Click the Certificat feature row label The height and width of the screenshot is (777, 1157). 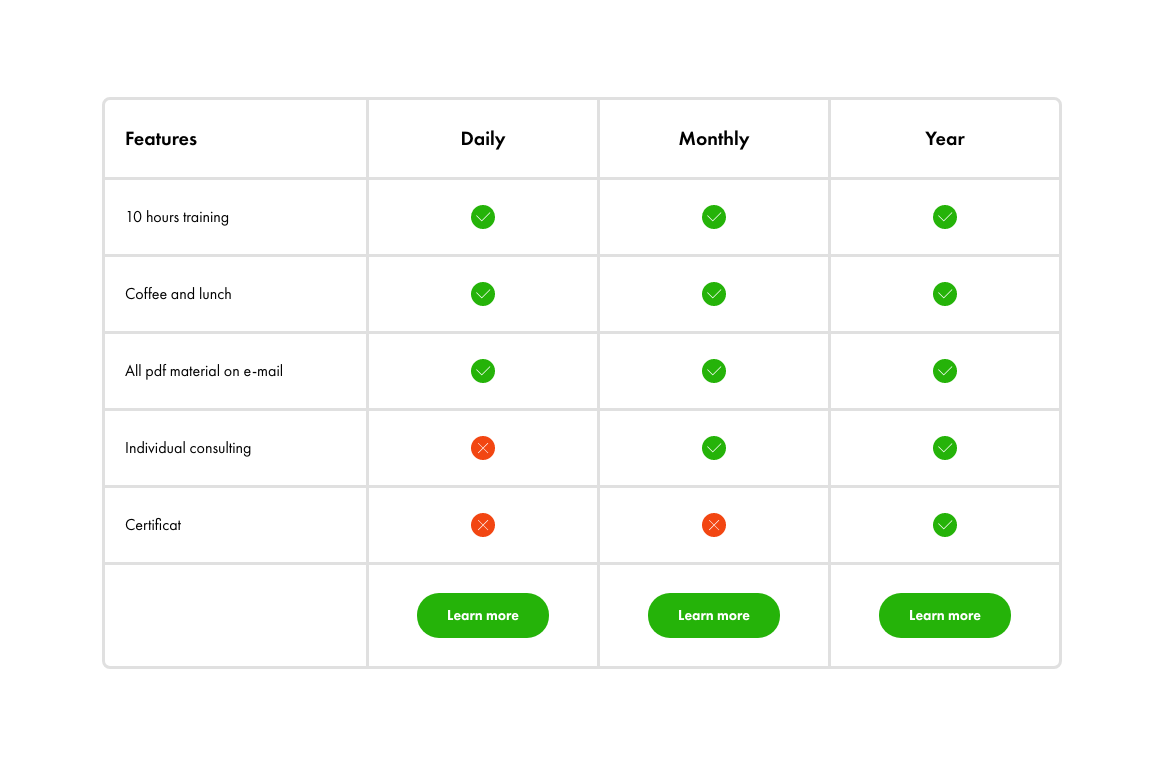point(153,525)
